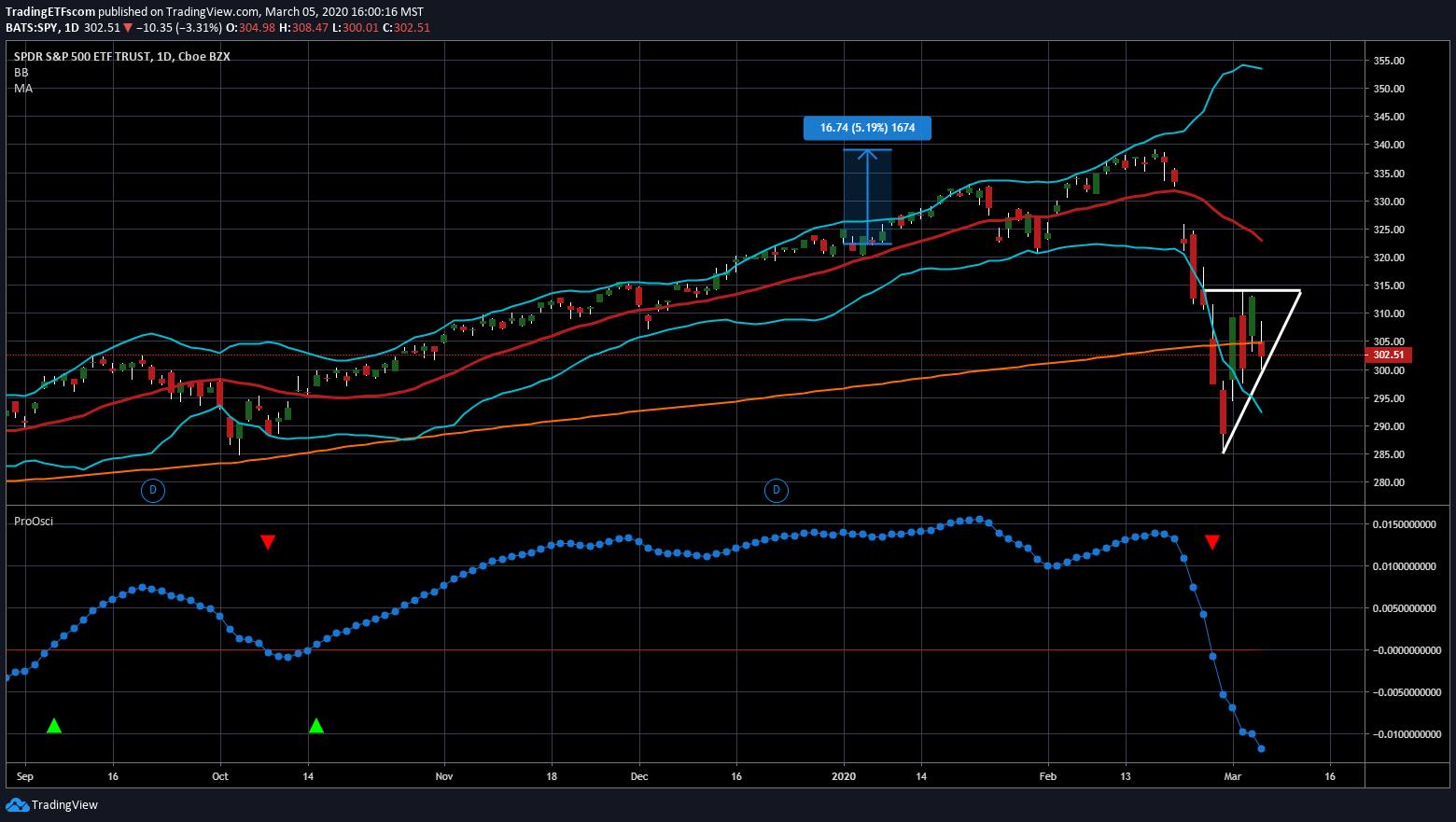Click the Dec label on time axis
Image resolution: width=1456 pixels, height=822 pixels.
[639, 776]
